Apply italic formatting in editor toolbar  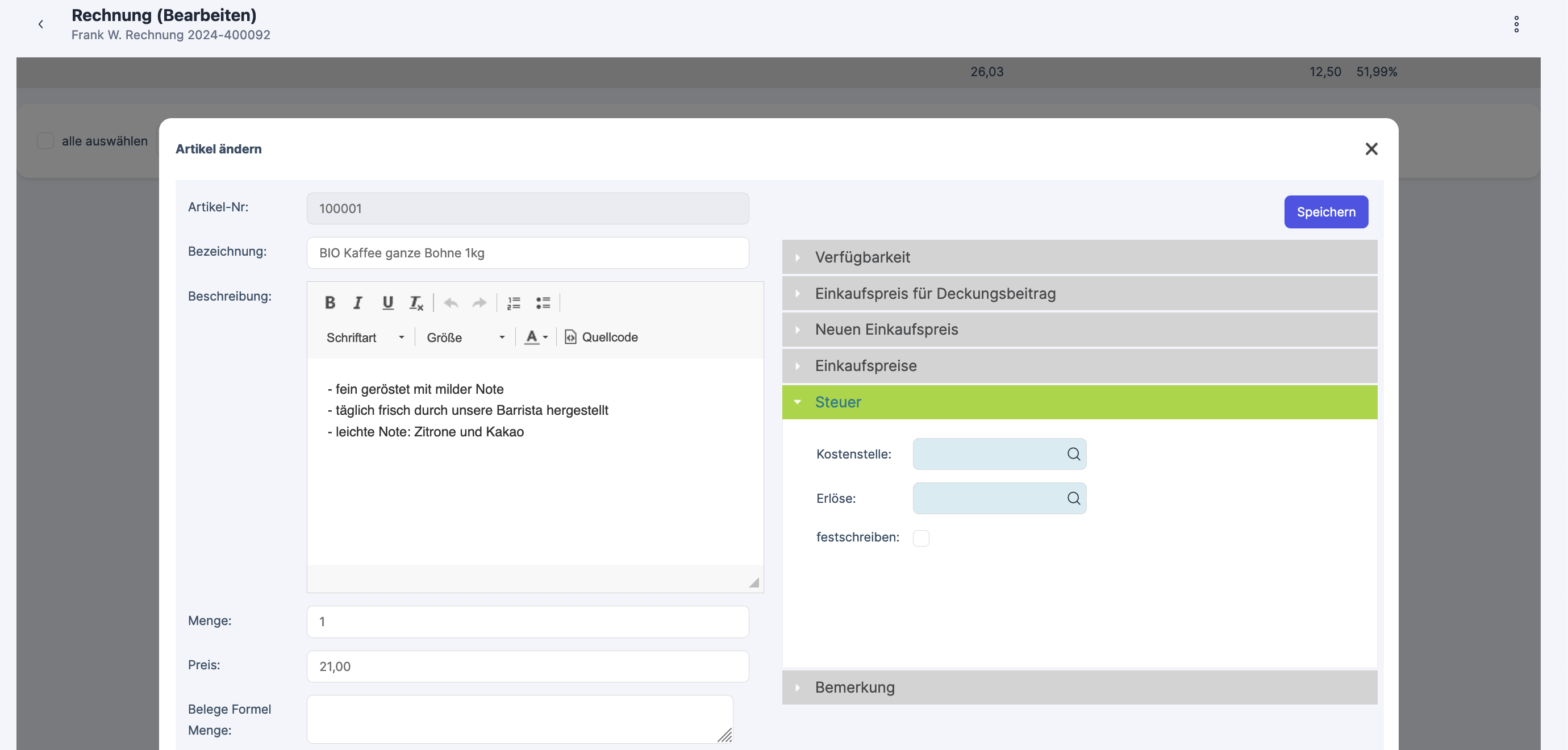click(358, 302)
